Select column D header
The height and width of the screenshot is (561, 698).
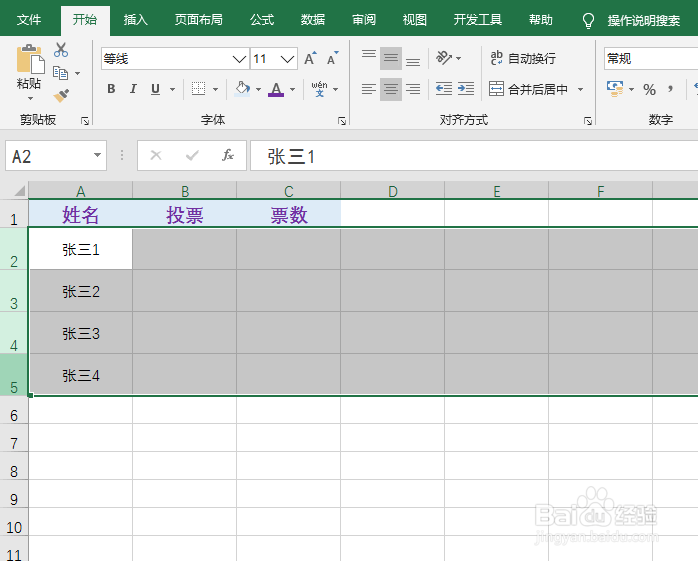(x=393, y=191)
